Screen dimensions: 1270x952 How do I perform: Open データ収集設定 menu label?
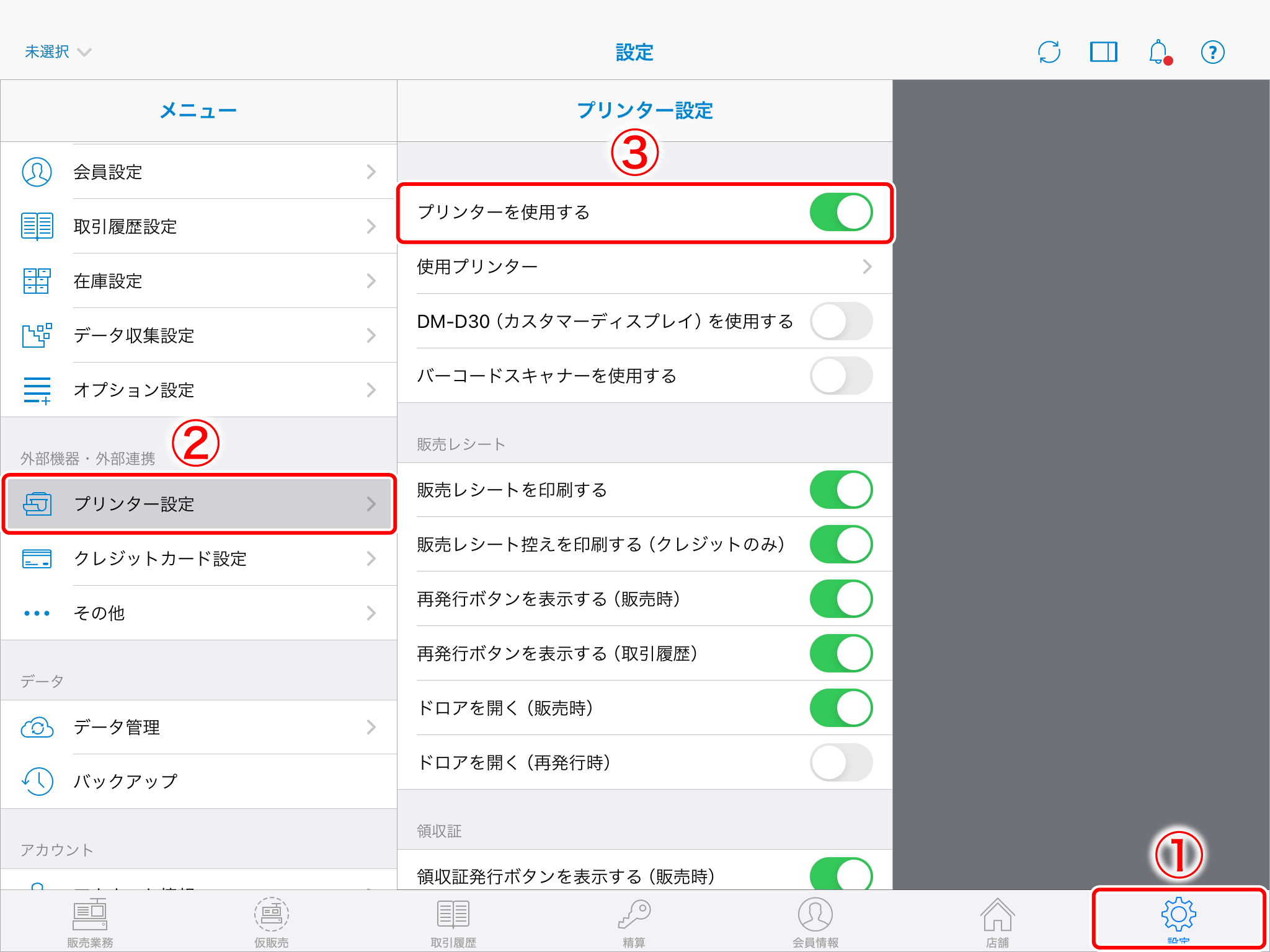point(134,335)
